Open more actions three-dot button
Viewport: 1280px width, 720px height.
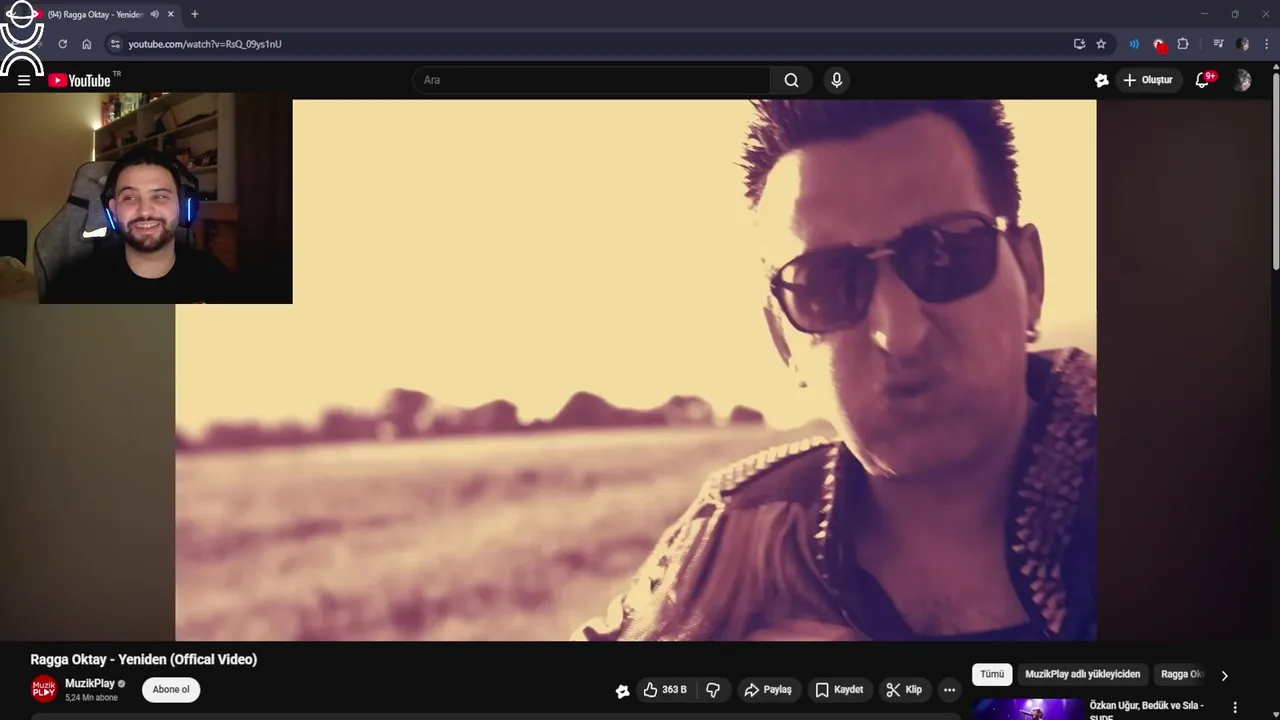(x=949, y=690)
